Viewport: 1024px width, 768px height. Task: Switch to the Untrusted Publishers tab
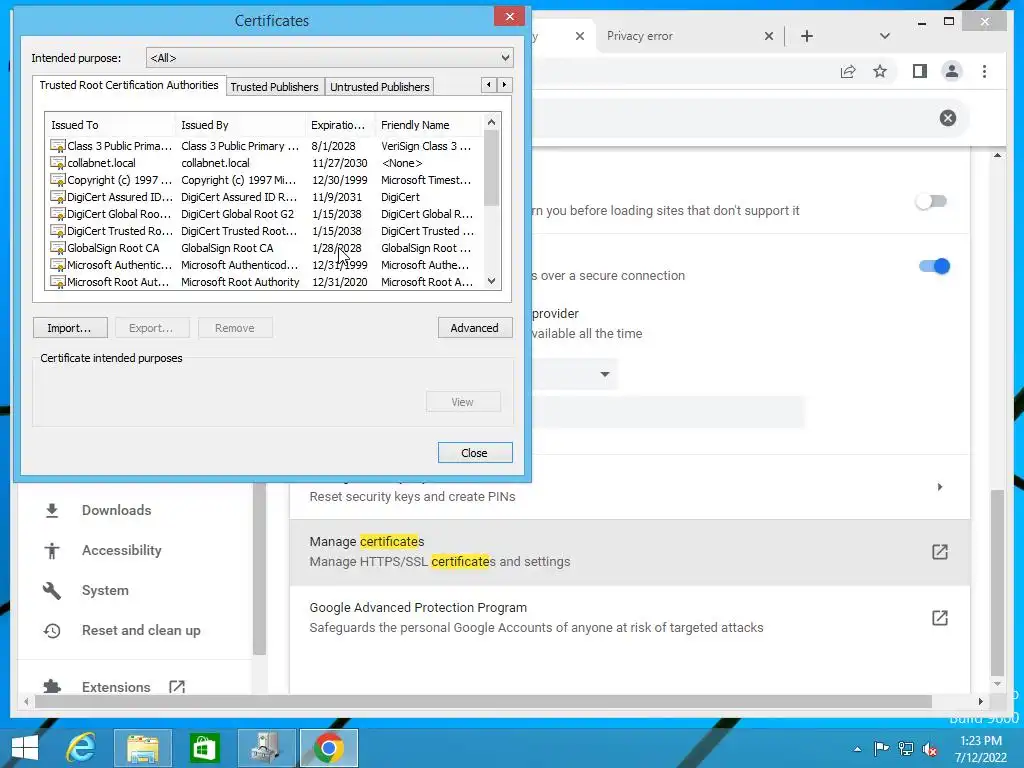tap(379, 87)
